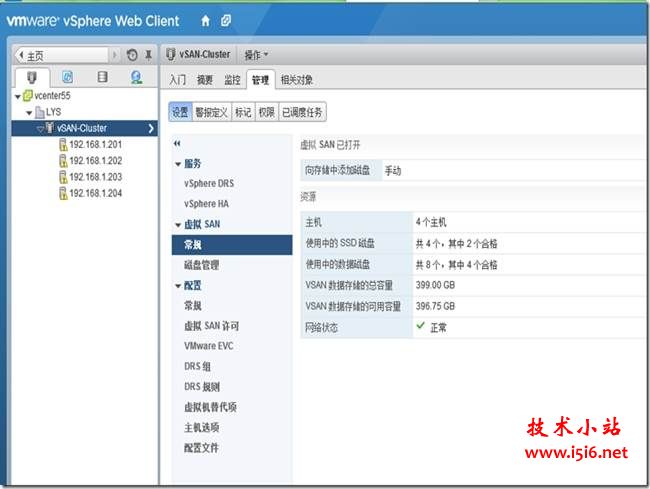Open 磁盘管理 settings

[201, 265]
